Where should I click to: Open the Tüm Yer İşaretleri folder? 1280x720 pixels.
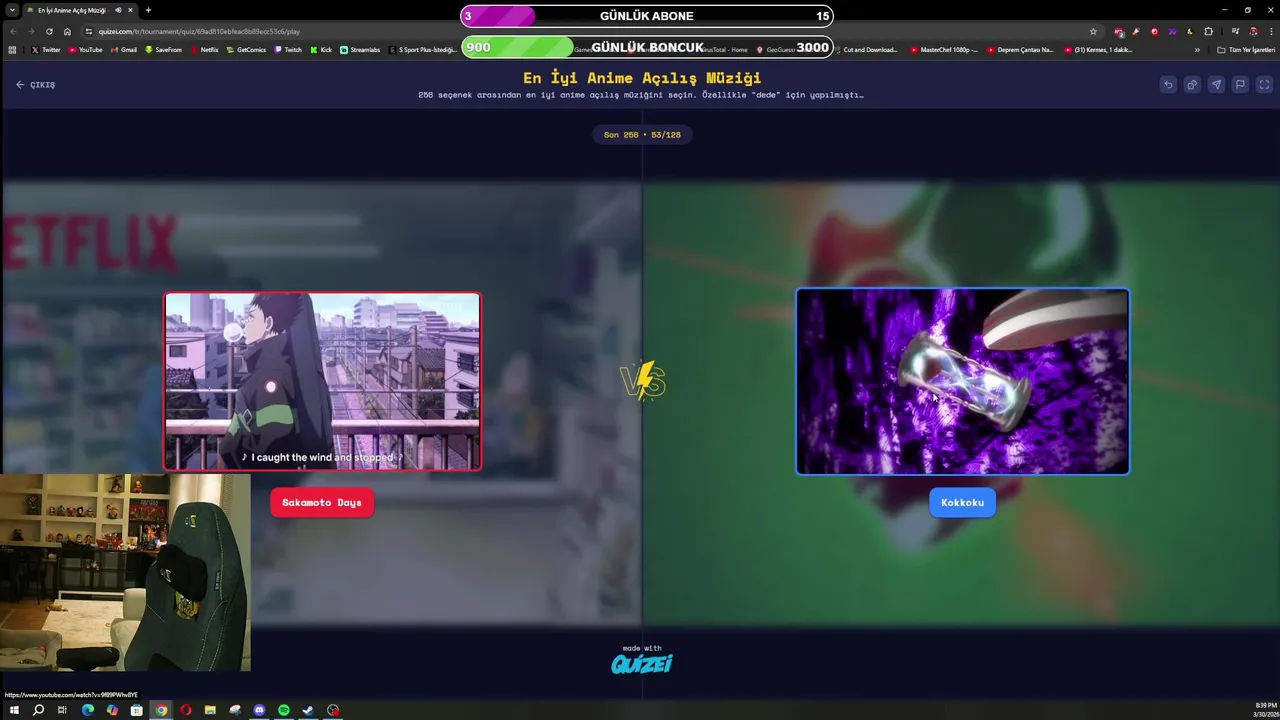click(x=1246, y=49)
